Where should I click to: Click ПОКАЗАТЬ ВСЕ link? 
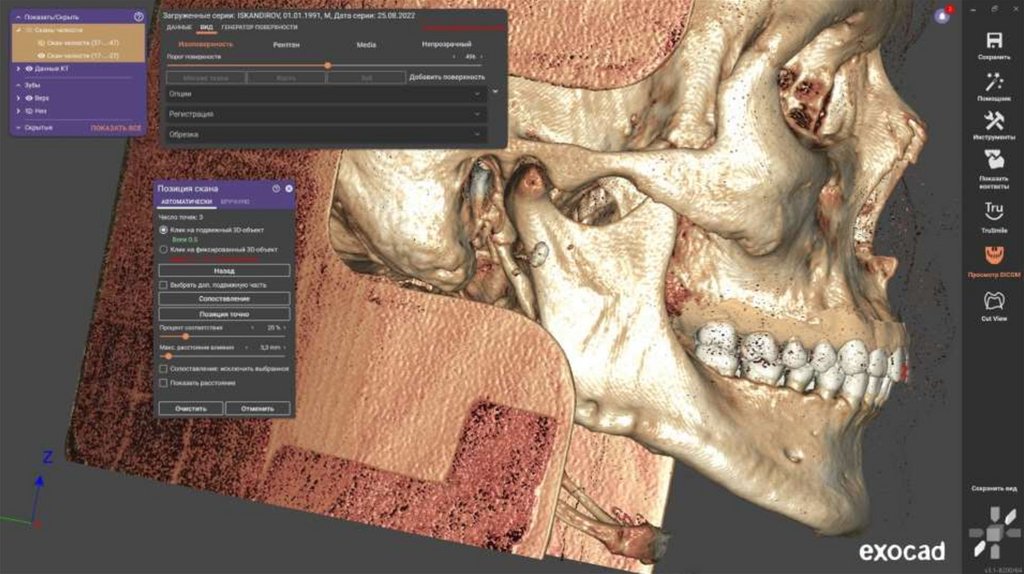[x=116, y=128]
